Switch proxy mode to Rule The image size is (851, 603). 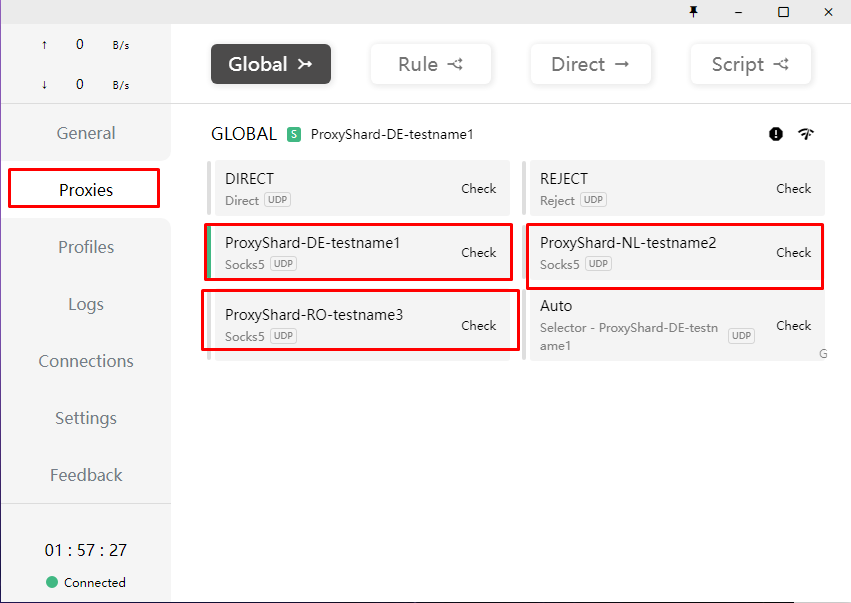430,64
